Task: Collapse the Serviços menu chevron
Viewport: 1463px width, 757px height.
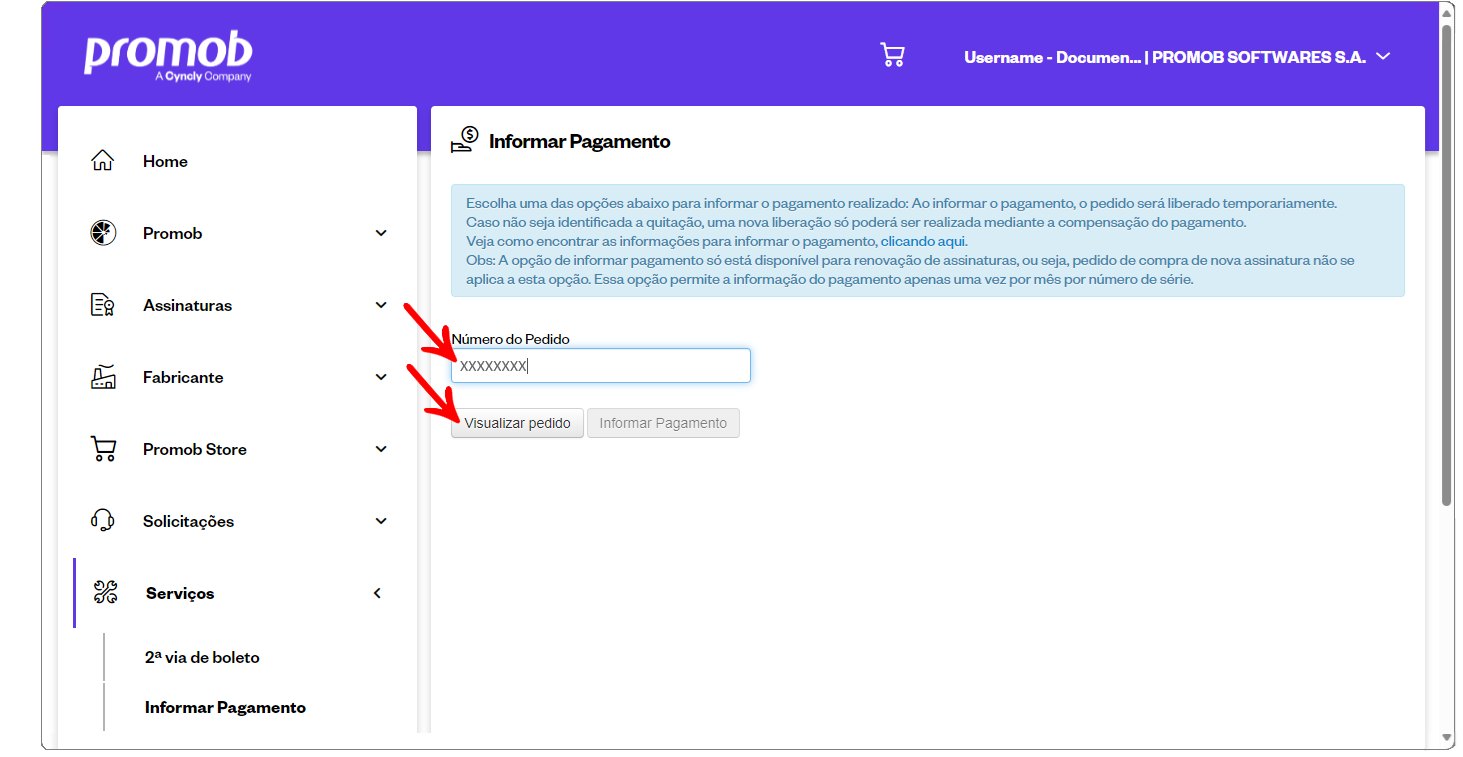Action: (x=377, y=593)
